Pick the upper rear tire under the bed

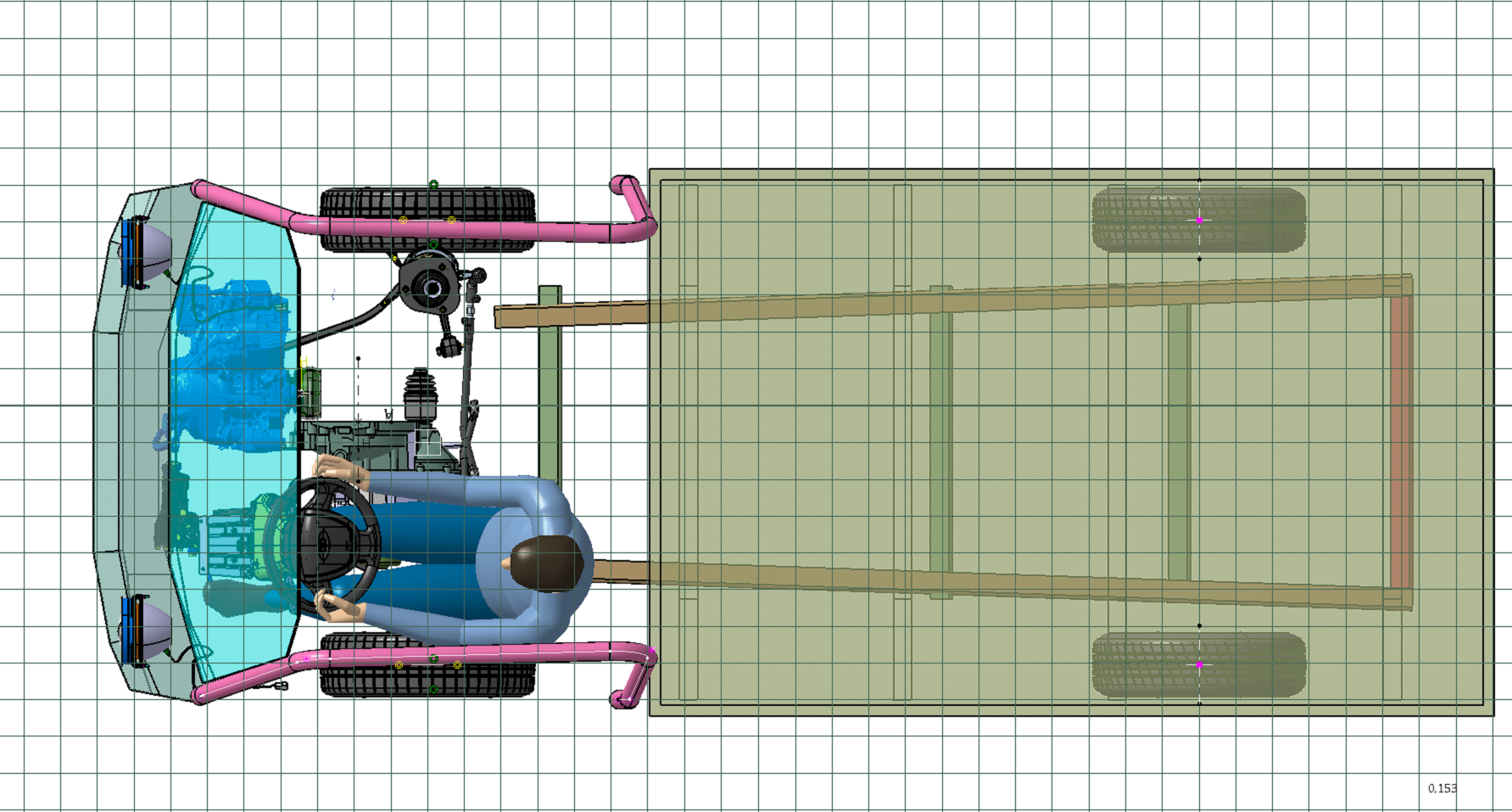point(1197,220)
